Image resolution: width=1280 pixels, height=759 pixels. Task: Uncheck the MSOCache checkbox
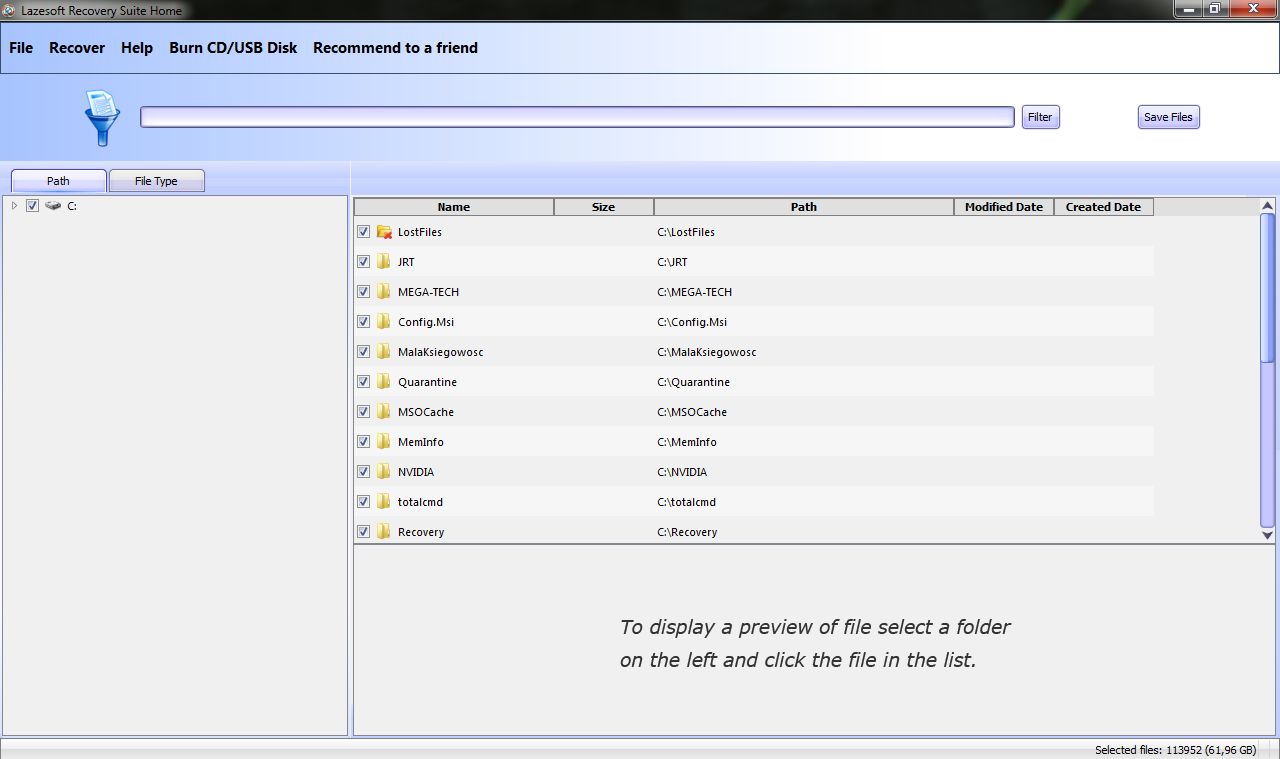click(x=364, y=412)
